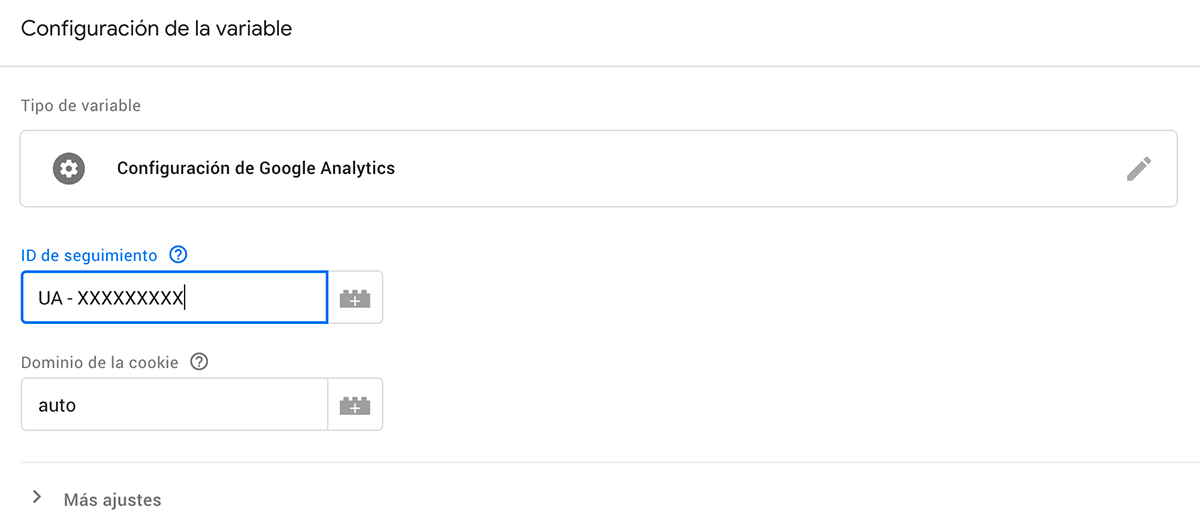Click the auto value in cookie domain
Image resolution: width=1200 pixels, height=526 pixels.
pos(57,406)
